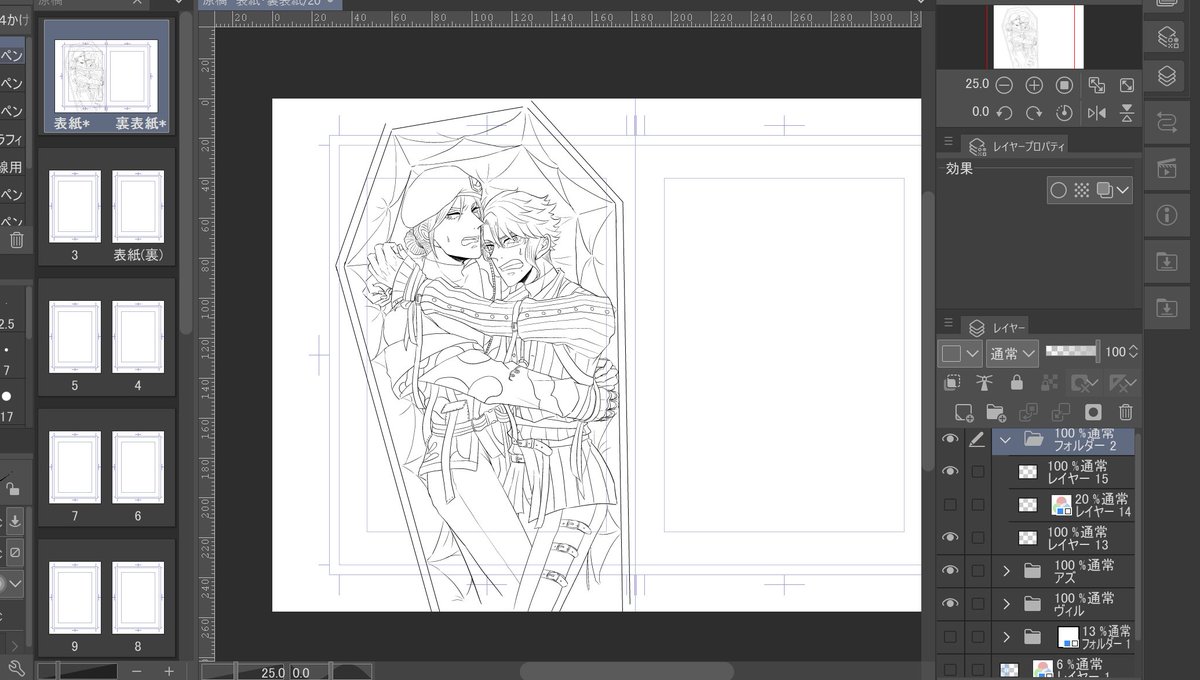Select the border effect circle icon
The height and width of the screenshot is (680, 1200).
pos(1059,190)
